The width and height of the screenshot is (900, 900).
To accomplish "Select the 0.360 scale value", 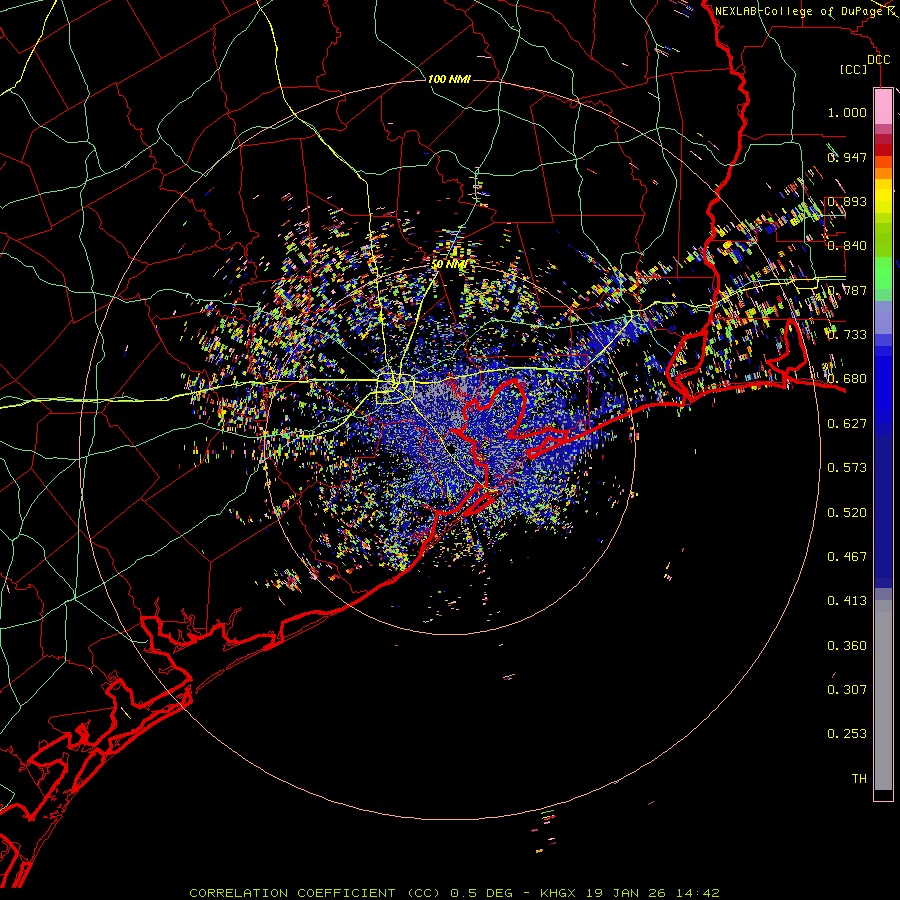I will point(847,646).
